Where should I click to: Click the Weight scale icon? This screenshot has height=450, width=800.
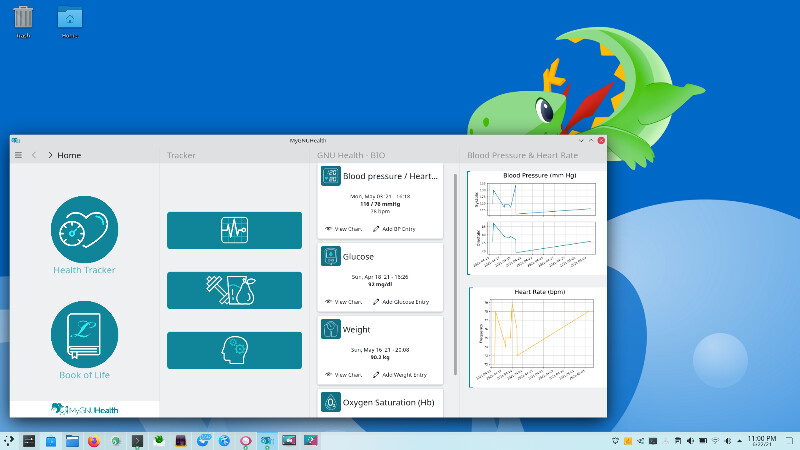pos(330,329)
